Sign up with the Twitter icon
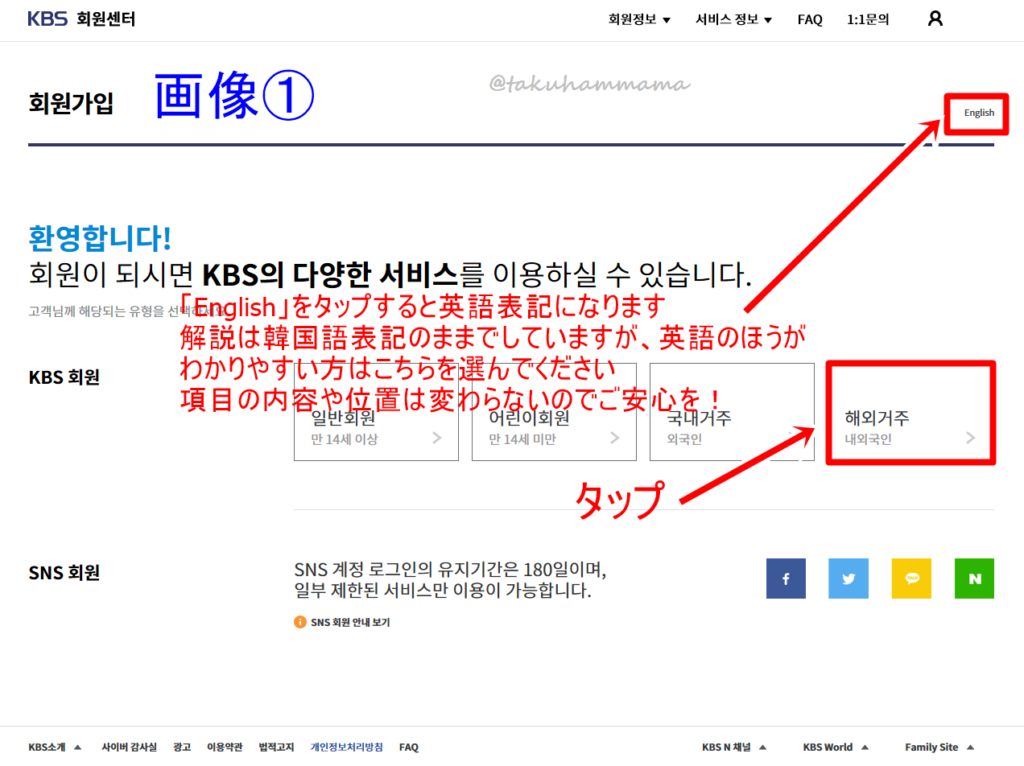This screenshot has height=766, width=1024. 848,578
